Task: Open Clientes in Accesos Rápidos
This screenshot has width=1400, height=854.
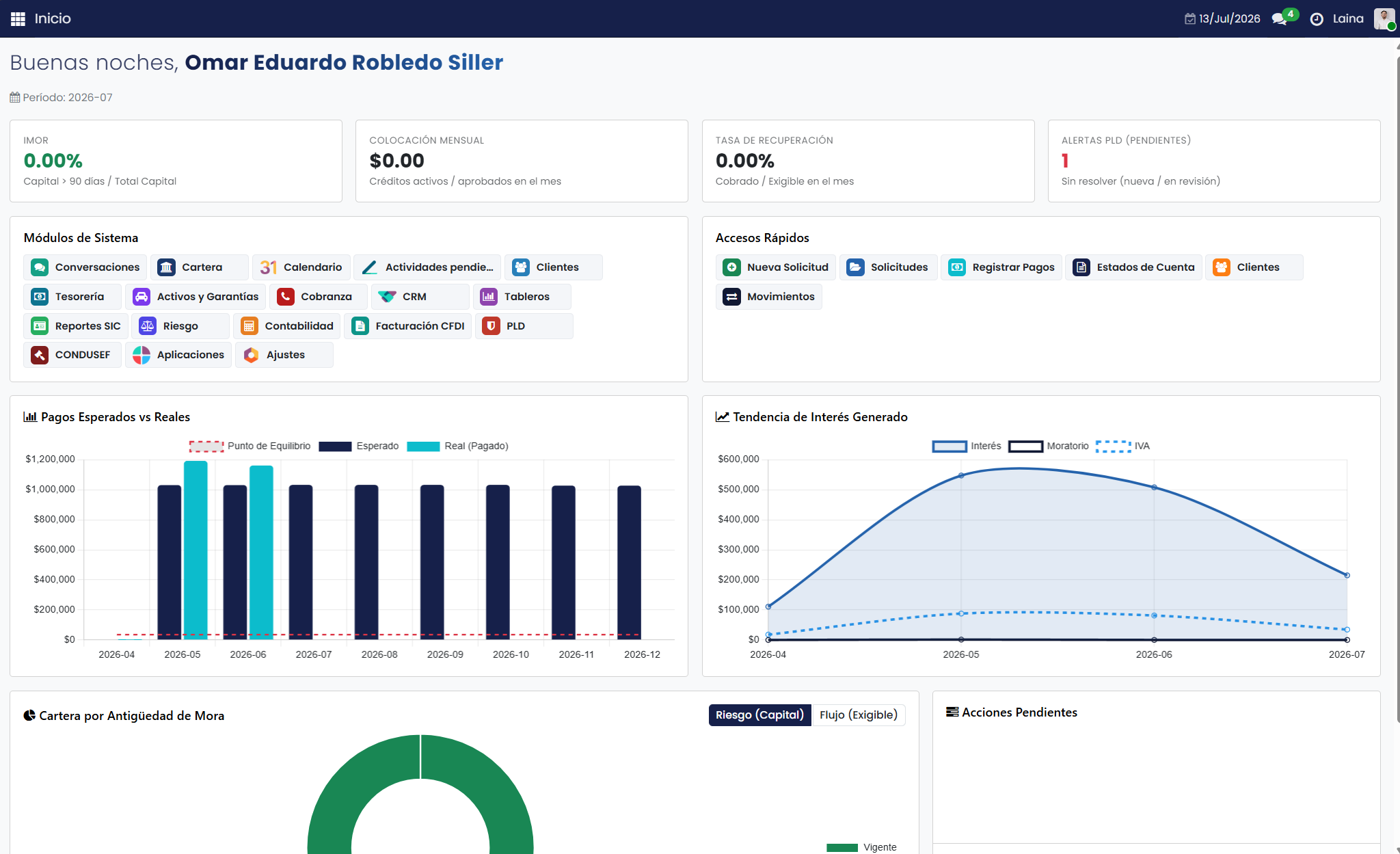Action: click(x=1254, y=267)
